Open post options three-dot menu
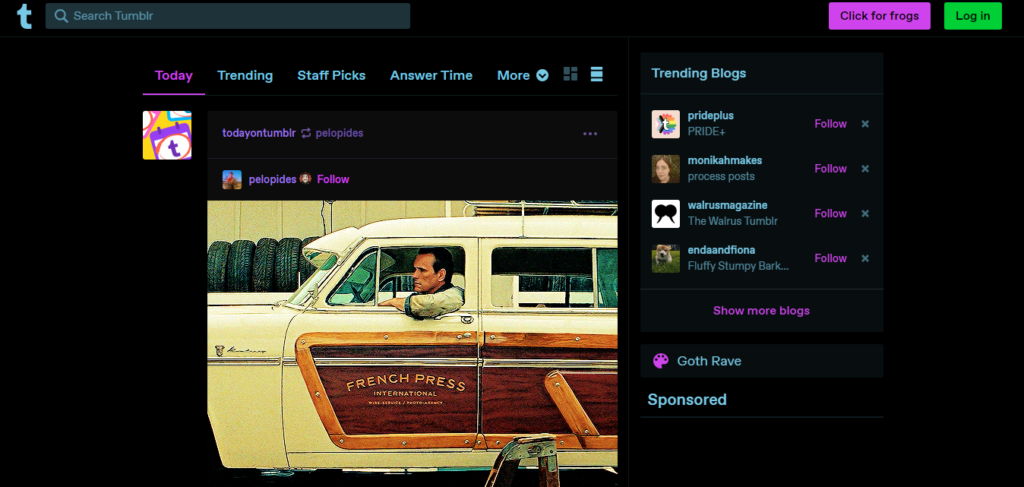The width and height of the screenshot is (1024, 487). tap(590, 134)
